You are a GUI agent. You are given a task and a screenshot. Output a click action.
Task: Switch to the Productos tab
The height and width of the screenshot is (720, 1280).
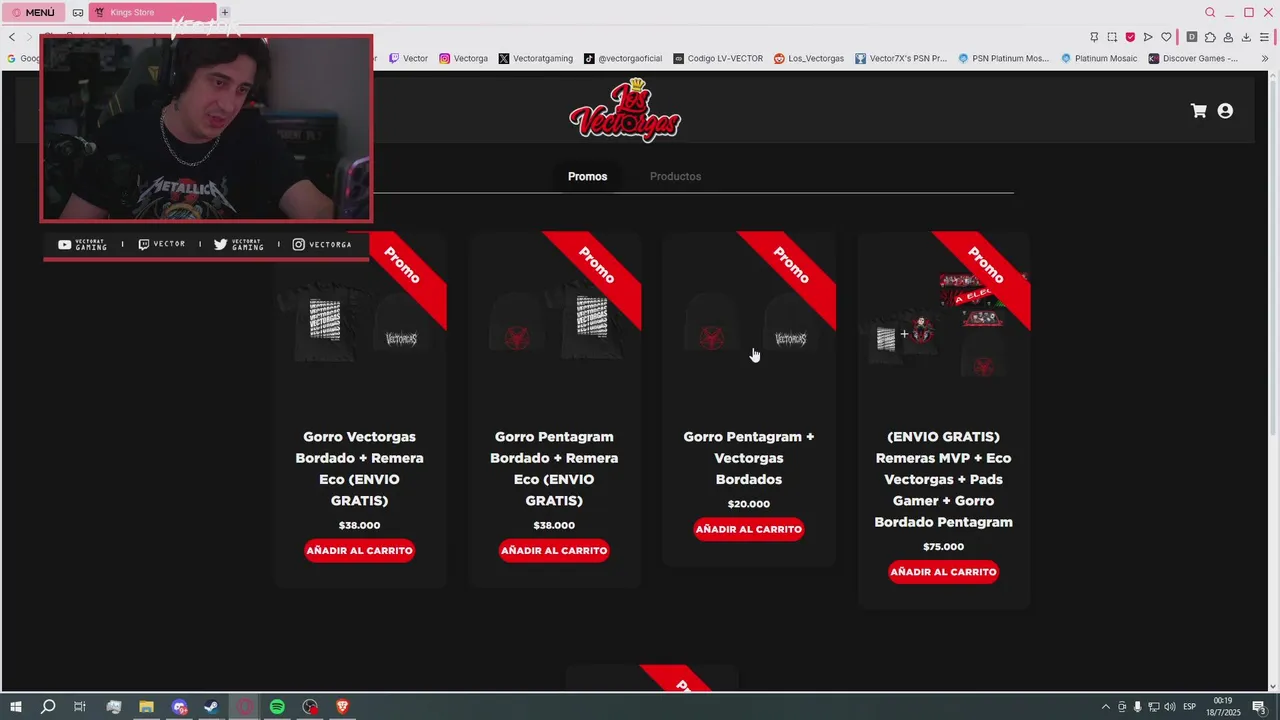tap(675, 176)
